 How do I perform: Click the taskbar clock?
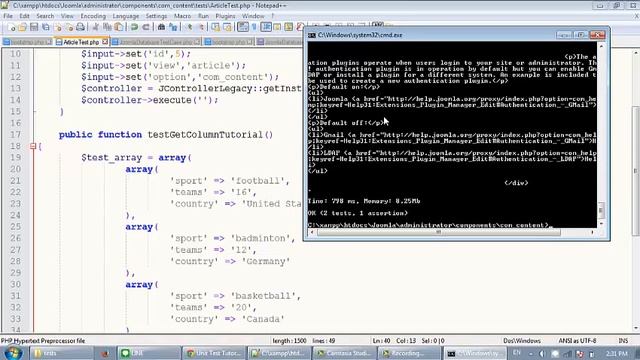(616, 353)
